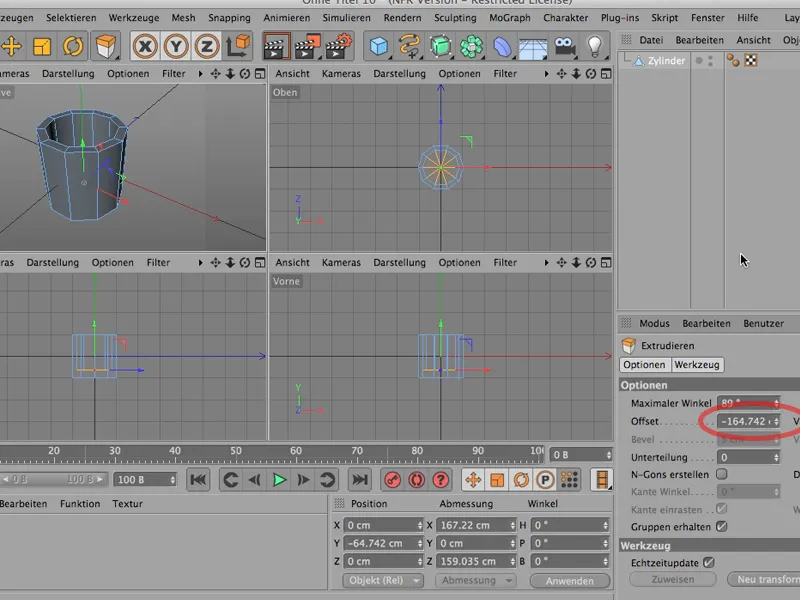The image size is (800, 600).
Task: Select the Move tool
Action: [11, 46]
